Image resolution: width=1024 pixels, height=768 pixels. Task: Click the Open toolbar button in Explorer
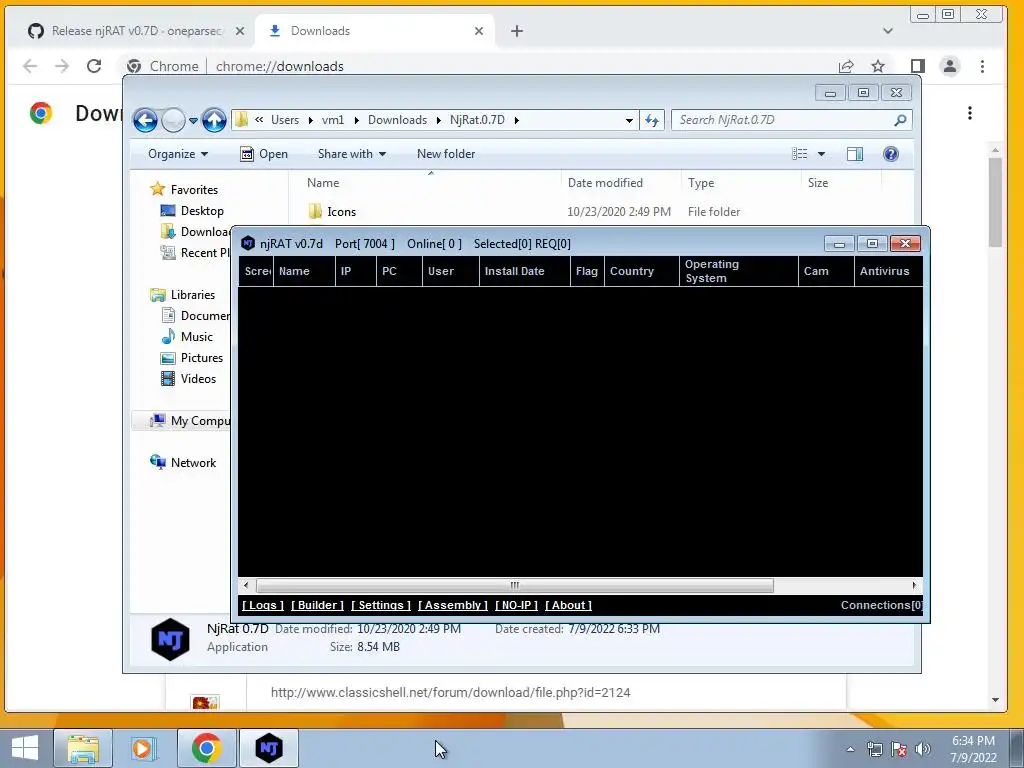[264, 154]
